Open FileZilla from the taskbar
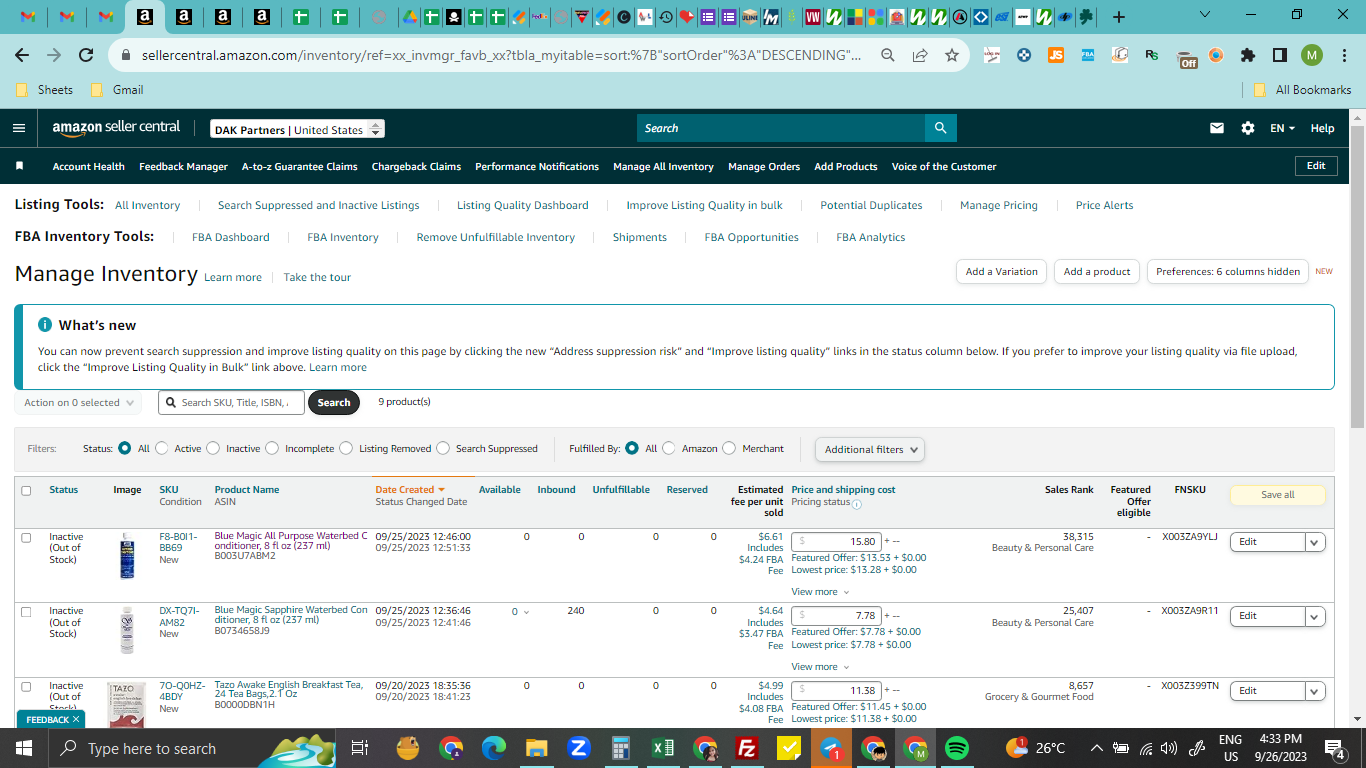The width and height of the screenshot is (1366, 768). point(745,748)
